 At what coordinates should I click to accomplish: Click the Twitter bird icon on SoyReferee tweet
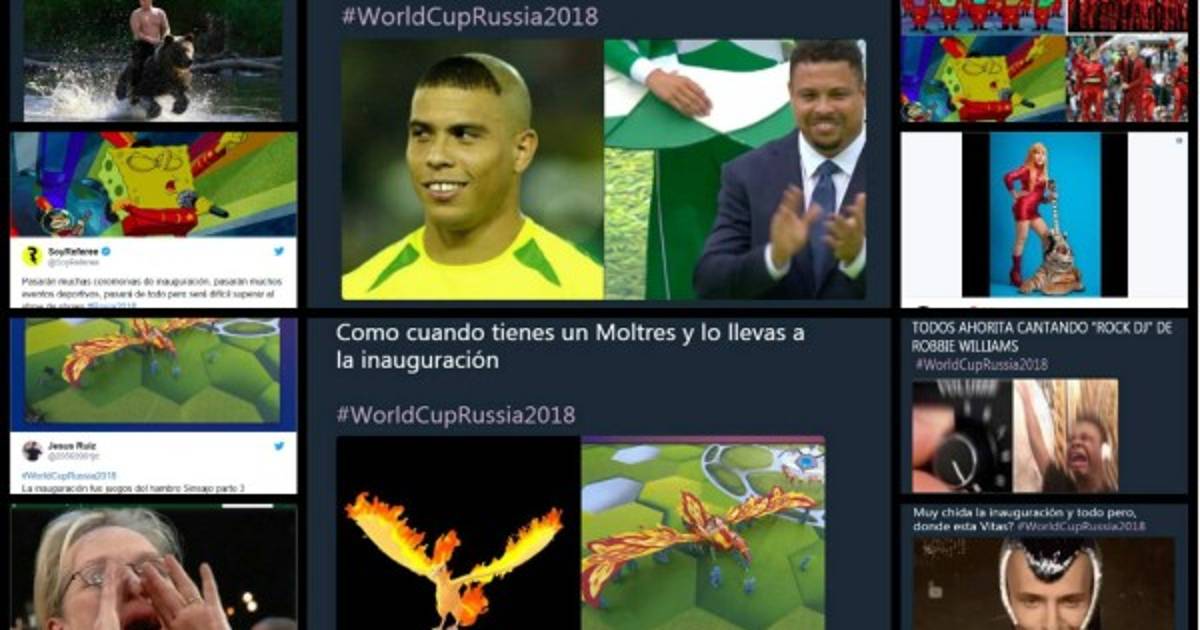tap(279, 252)
